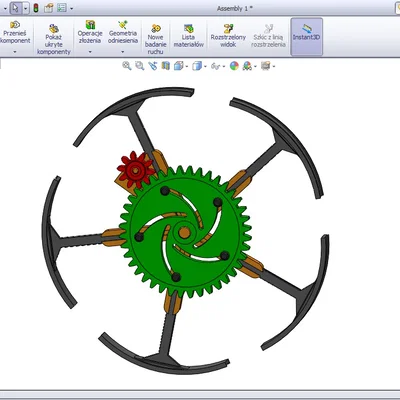Activate Section View icon
This screenshot has width=400, height=400.
(x=166, y=66)
